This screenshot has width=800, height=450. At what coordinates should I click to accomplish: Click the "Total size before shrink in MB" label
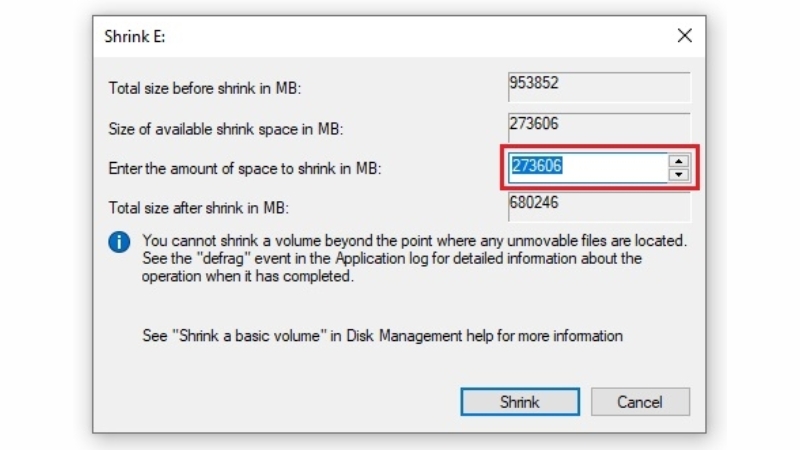(x=205, y=88)
